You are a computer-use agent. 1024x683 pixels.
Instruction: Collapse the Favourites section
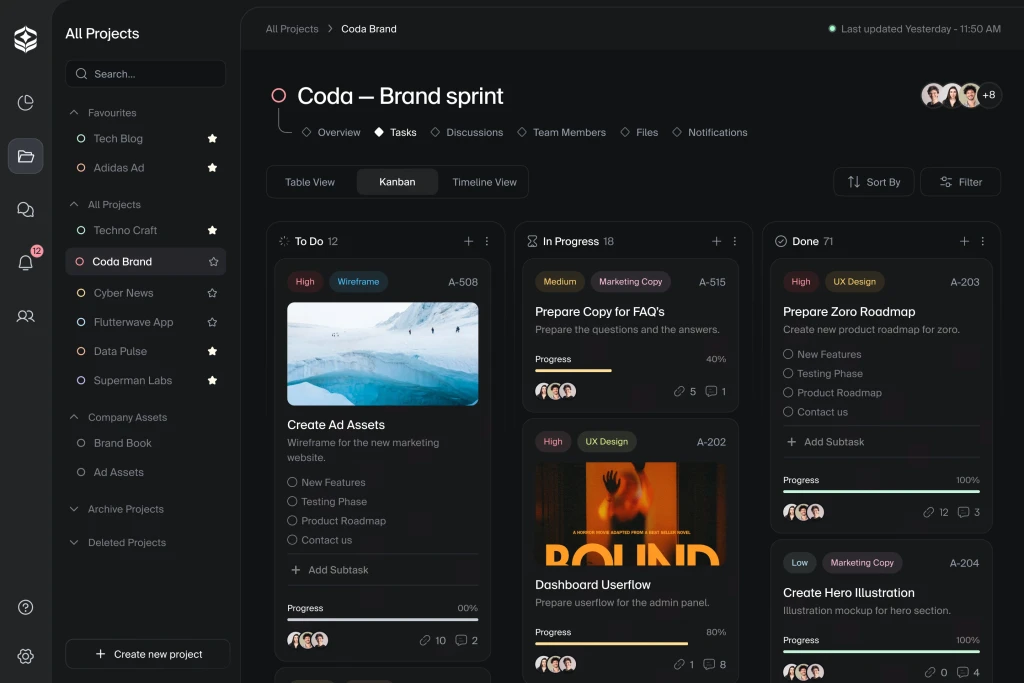click(74, 112)
